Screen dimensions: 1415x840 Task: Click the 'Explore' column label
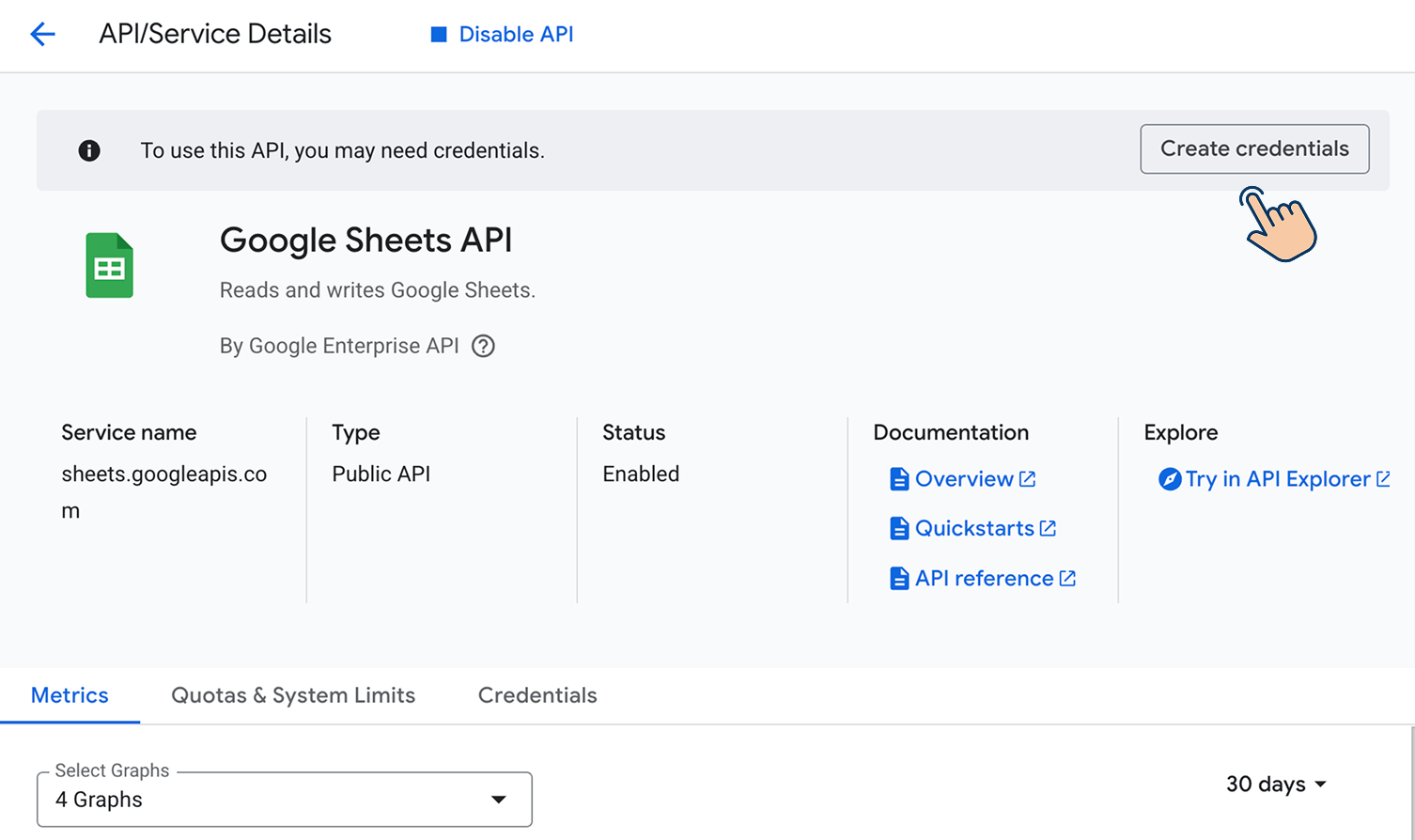point(1181,432)
